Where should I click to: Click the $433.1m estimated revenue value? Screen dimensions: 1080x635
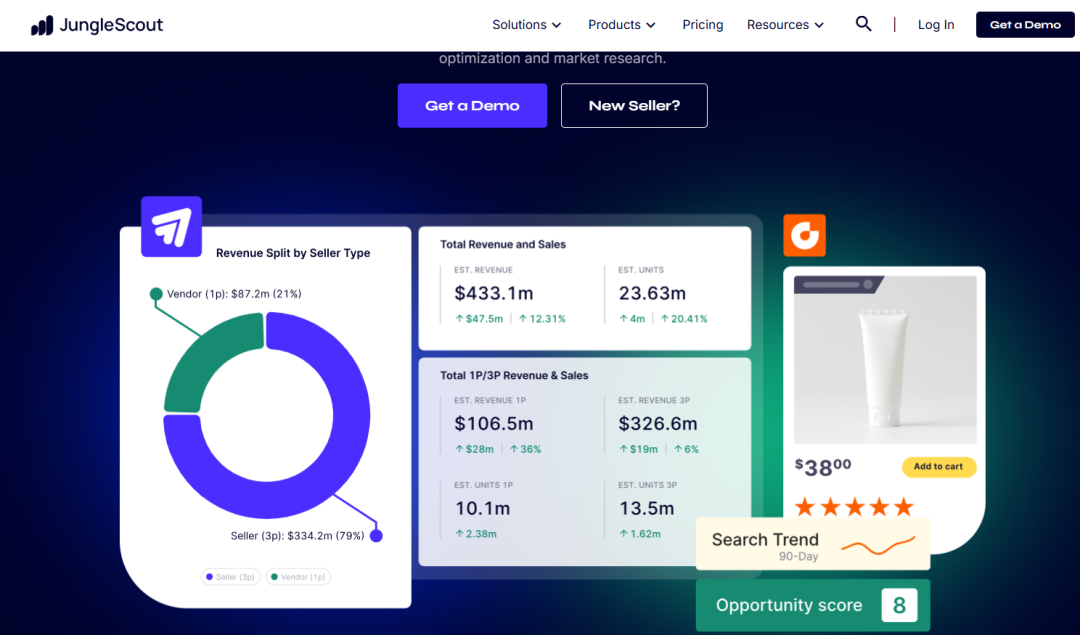coord(494,293)
